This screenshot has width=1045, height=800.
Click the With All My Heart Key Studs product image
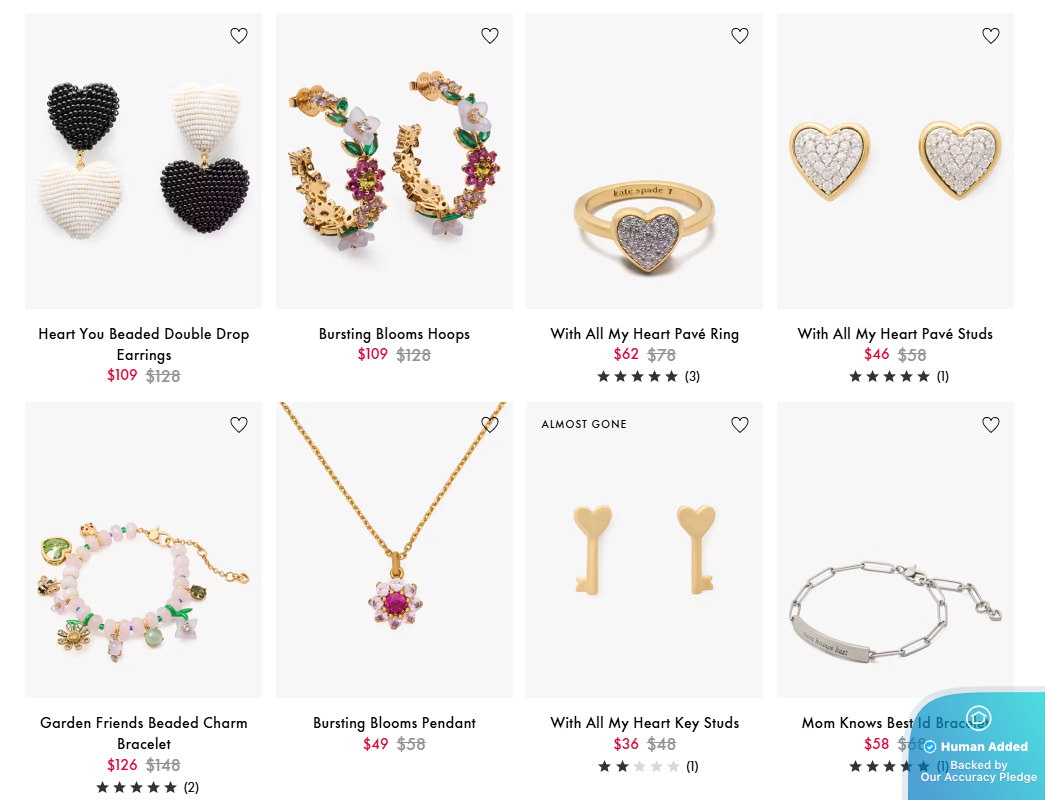tap(644, 550)
